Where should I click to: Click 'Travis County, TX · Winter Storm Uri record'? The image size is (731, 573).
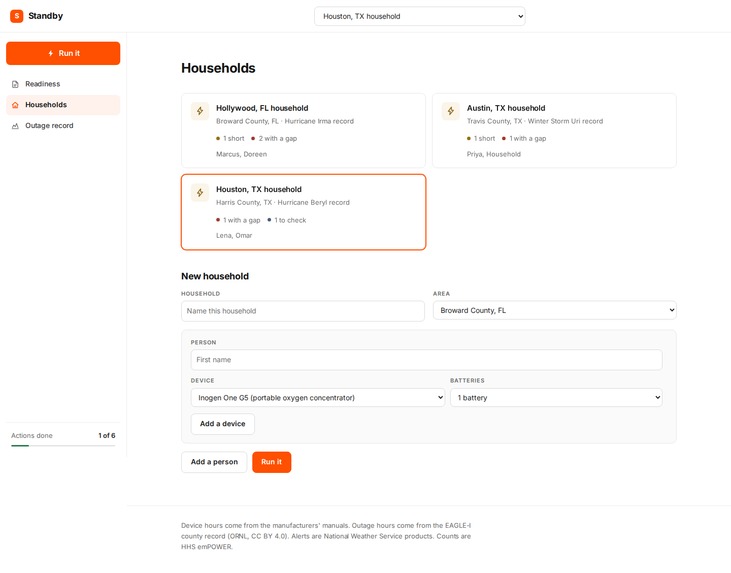point(535,121)
